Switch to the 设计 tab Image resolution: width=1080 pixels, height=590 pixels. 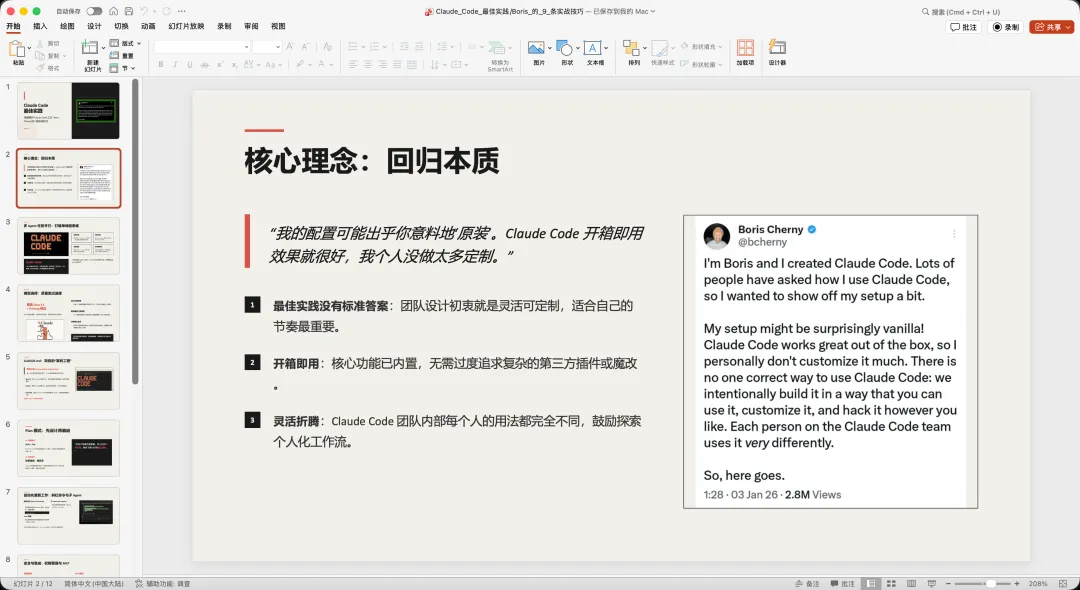coord(94,26)
